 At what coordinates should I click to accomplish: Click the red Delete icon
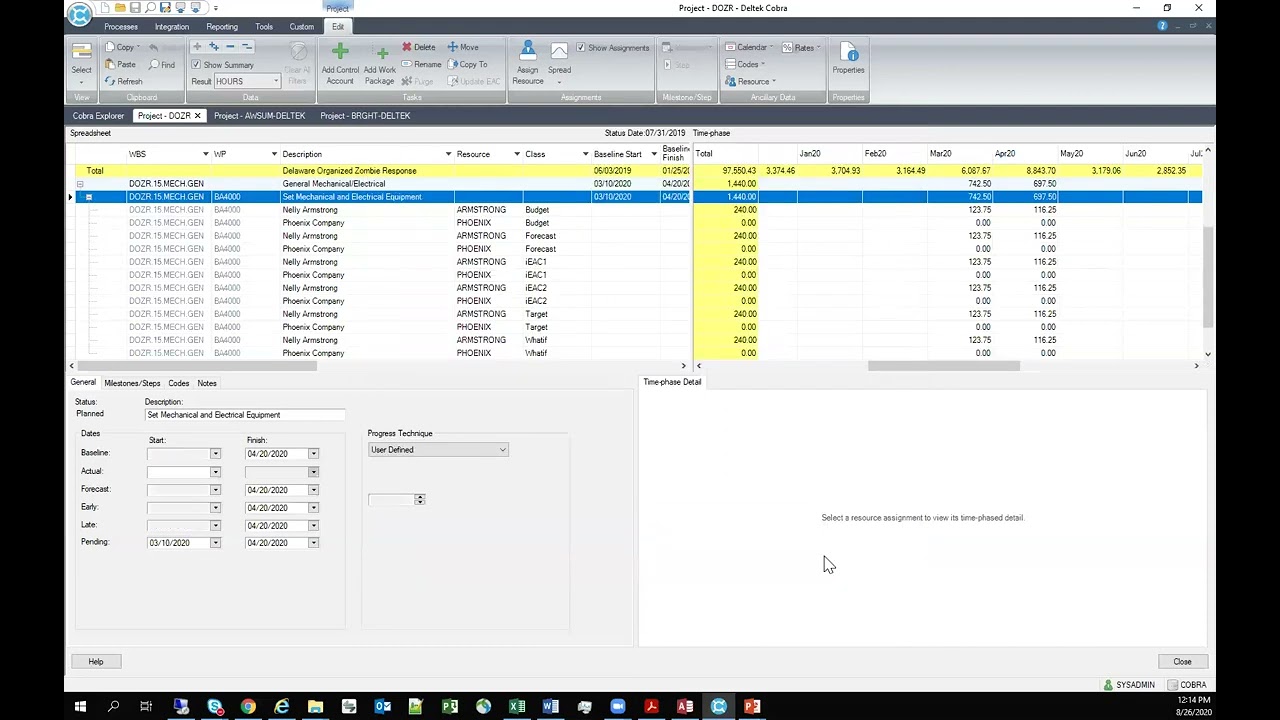[x=407, y=47]
